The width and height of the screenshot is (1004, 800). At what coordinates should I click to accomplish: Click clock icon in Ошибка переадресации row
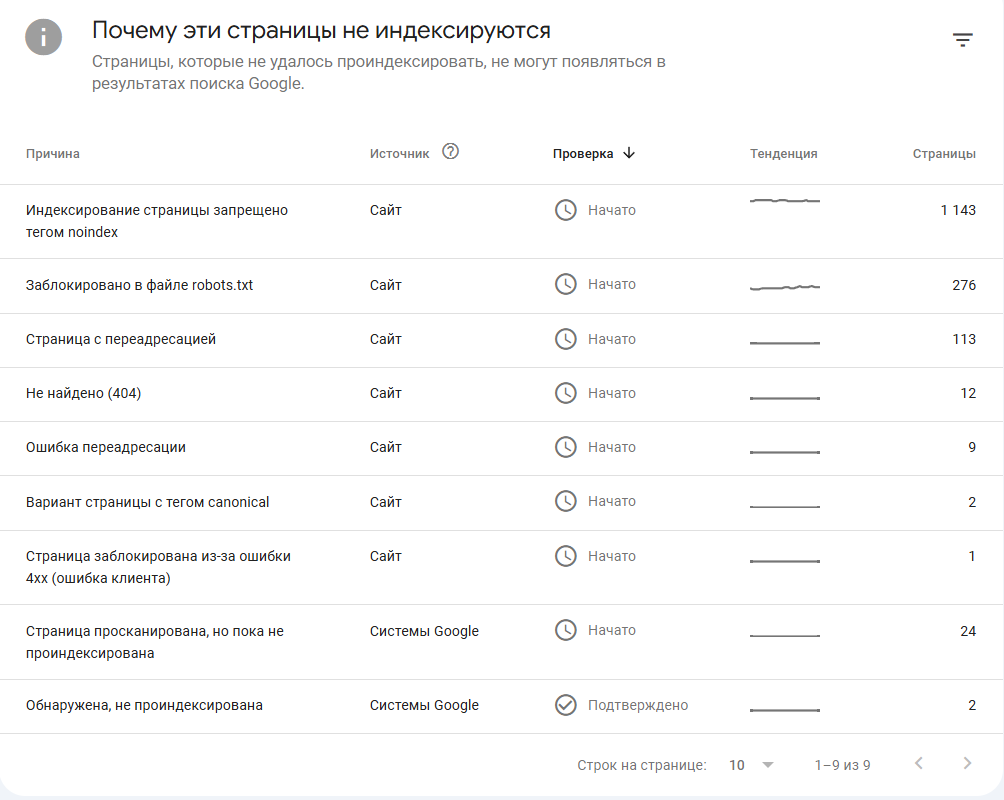coord(565,447)
